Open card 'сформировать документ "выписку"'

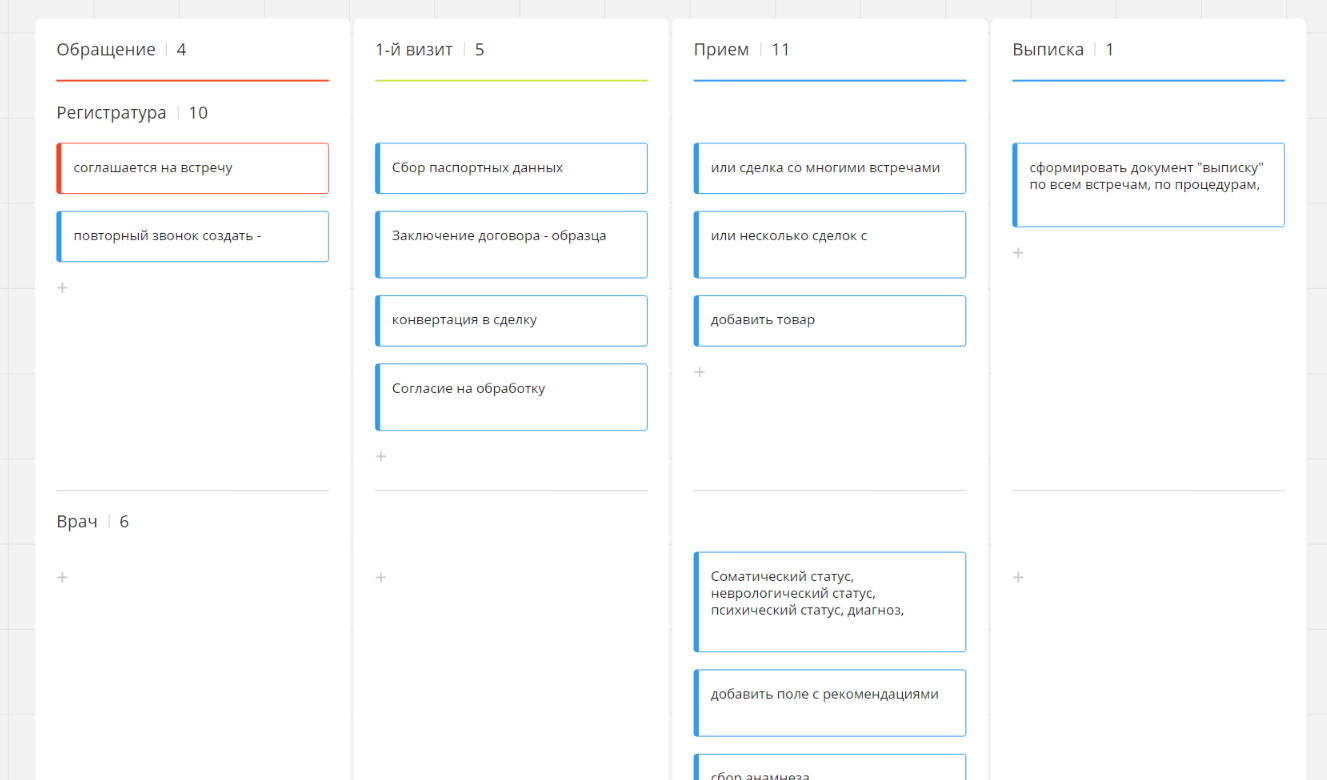(1148, 185)
